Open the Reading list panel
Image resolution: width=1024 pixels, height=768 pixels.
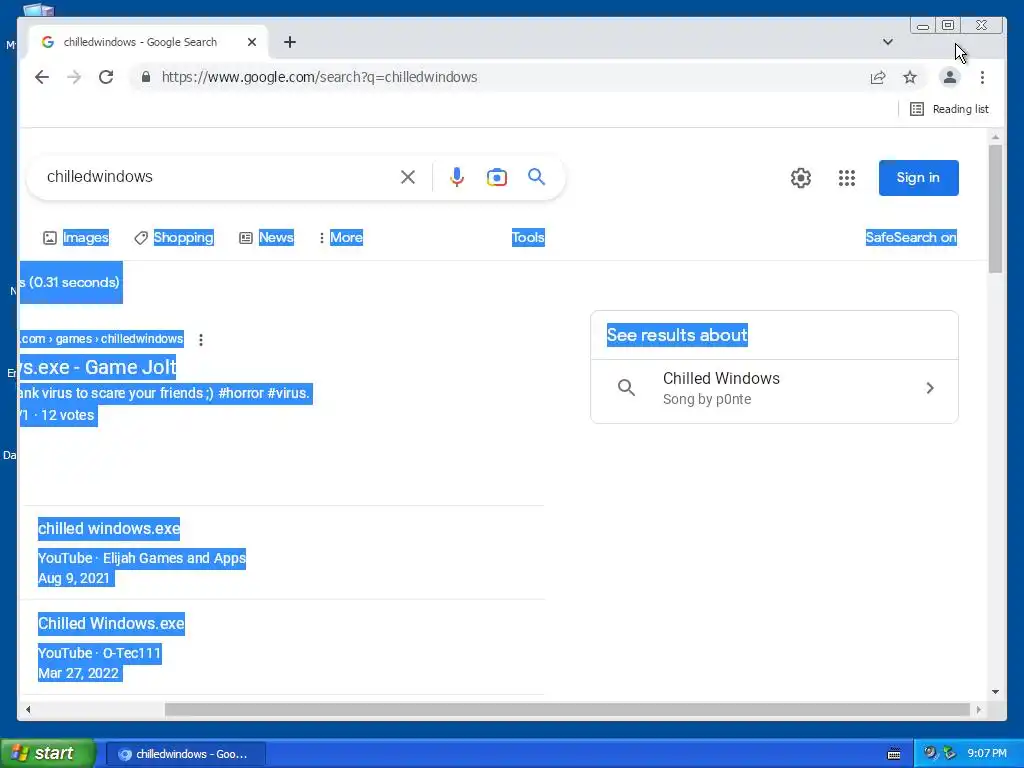click(949, 109)
